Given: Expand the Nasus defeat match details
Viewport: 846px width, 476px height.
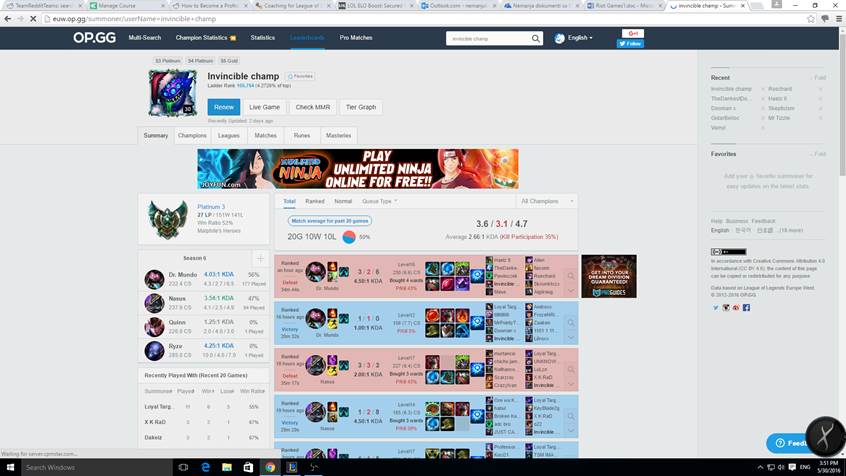Looking at the screenshot, I should coord(571,385).
